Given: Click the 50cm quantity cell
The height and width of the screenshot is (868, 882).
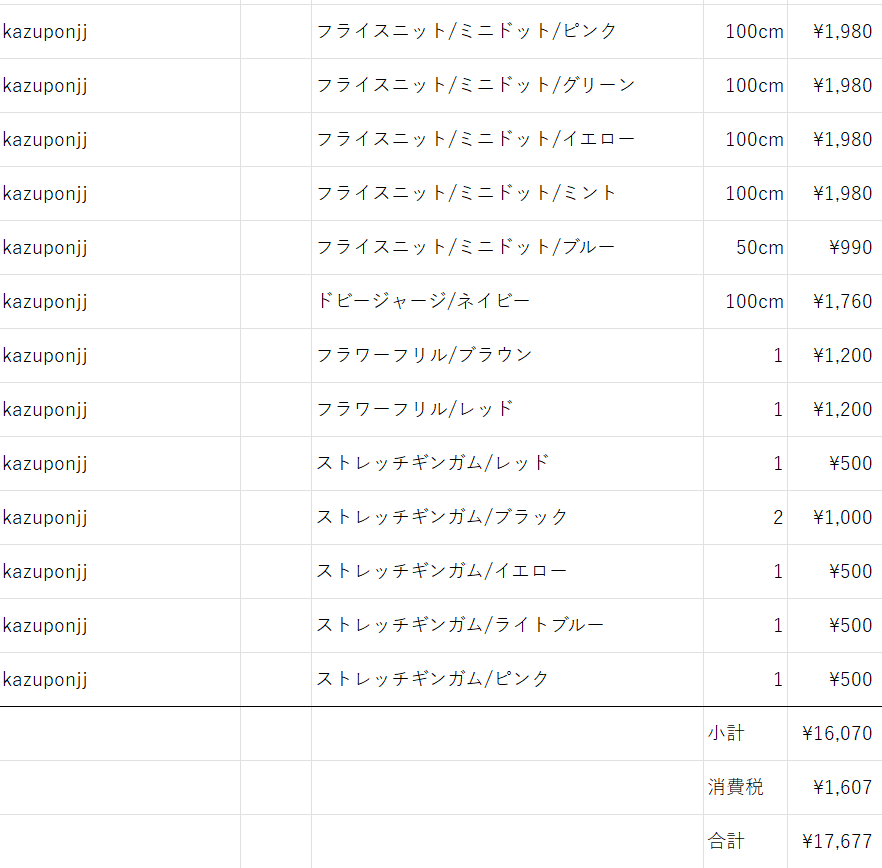Looking at the screenshot, I should (x=745, y=248).
